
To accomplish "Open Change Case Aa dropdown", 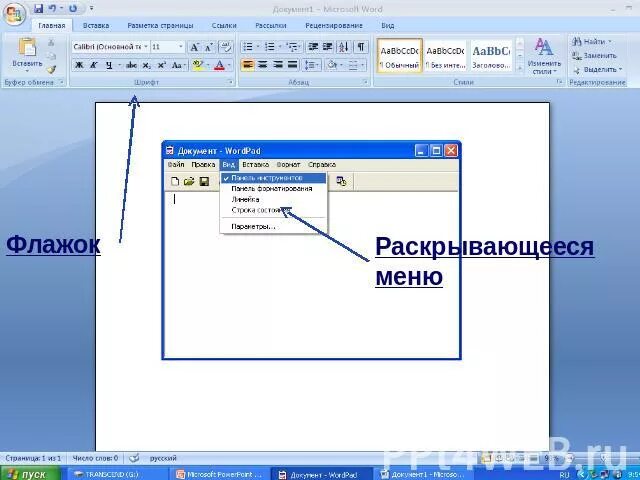I will 178,65.
